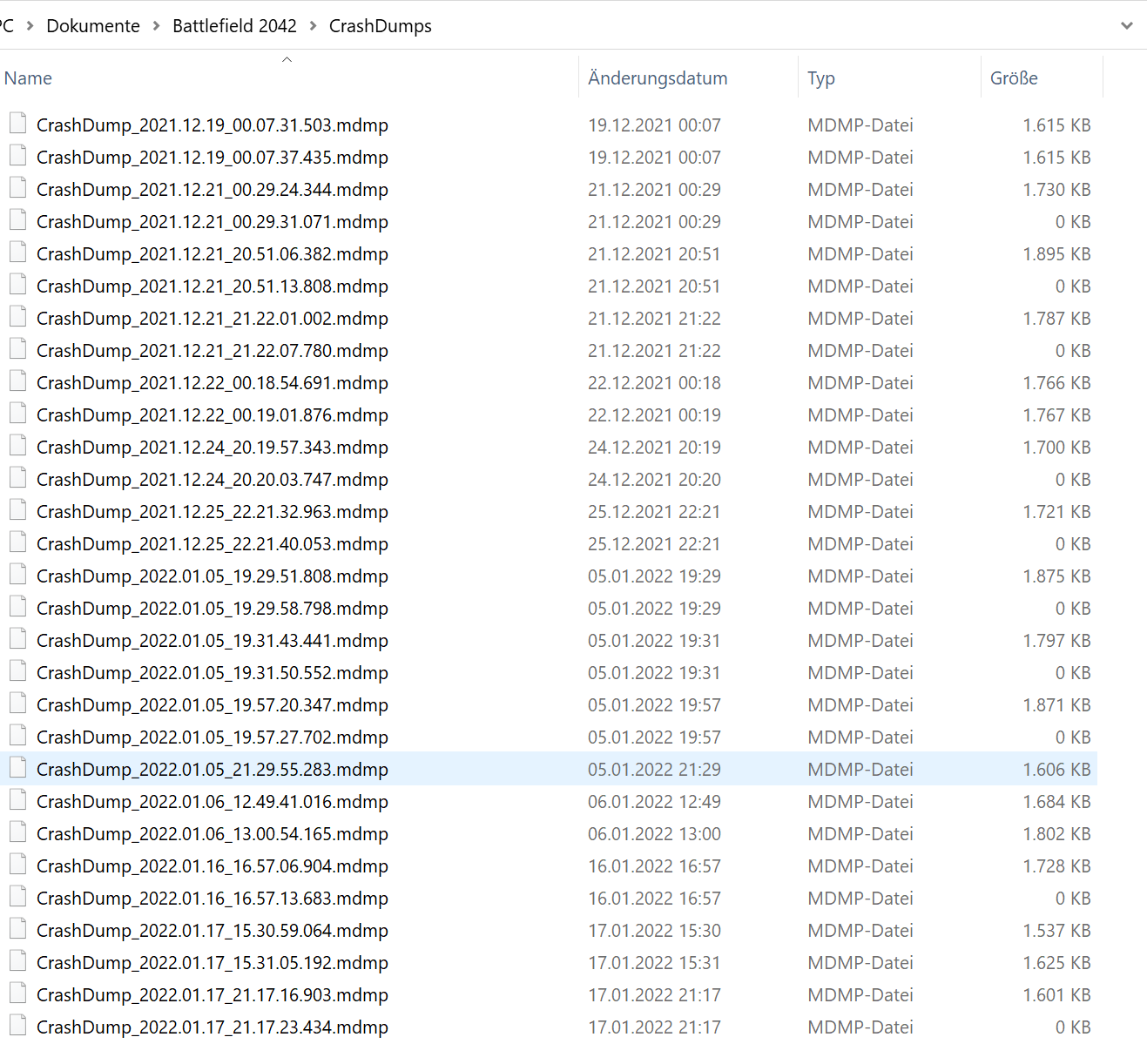The width and height of the screenshot is (1147, 1064).
Task: Click file icon of CrashDump_2021.12.19_00.07.37.435.mdmp
Action: [17, 157]
